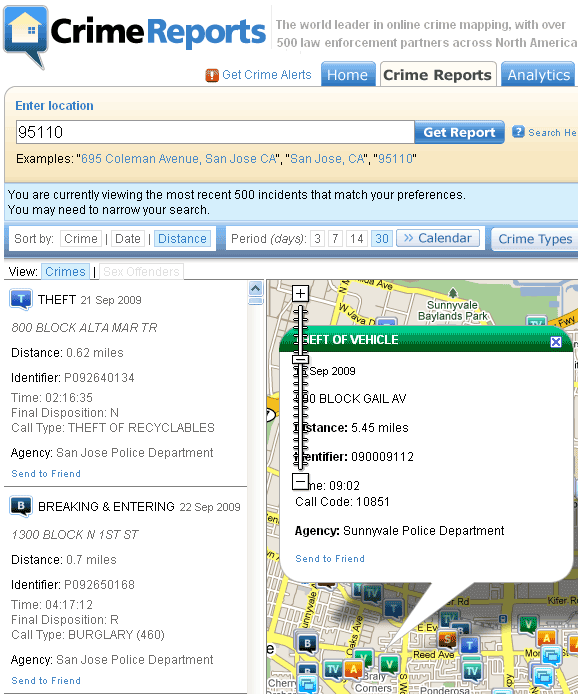Click the multi-incident cluster marker near Cherry label
578x694 pixels.
307,684
